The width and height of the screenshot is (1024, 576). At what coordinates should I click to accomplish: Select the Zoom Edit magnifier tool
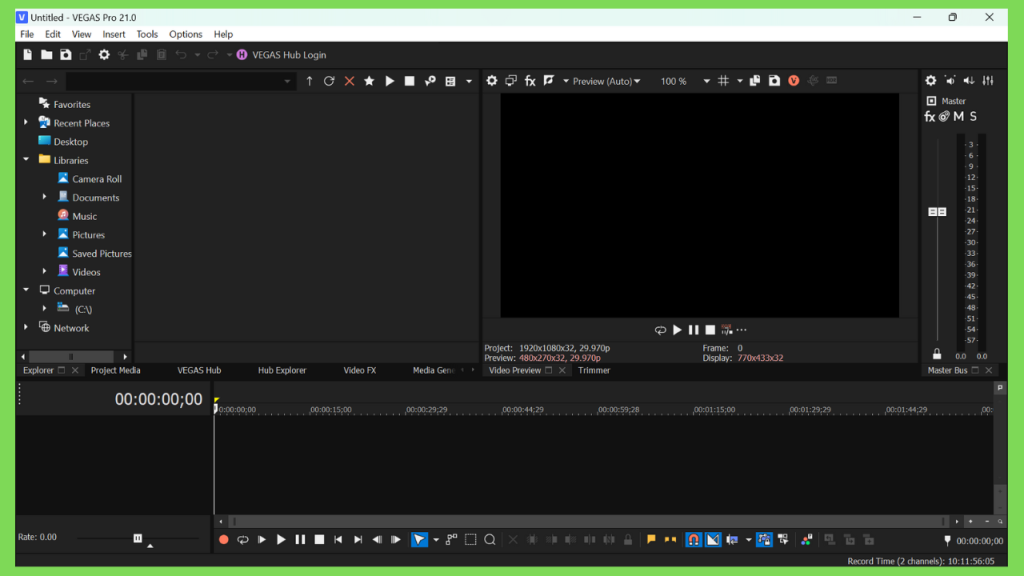coord(490,539)
